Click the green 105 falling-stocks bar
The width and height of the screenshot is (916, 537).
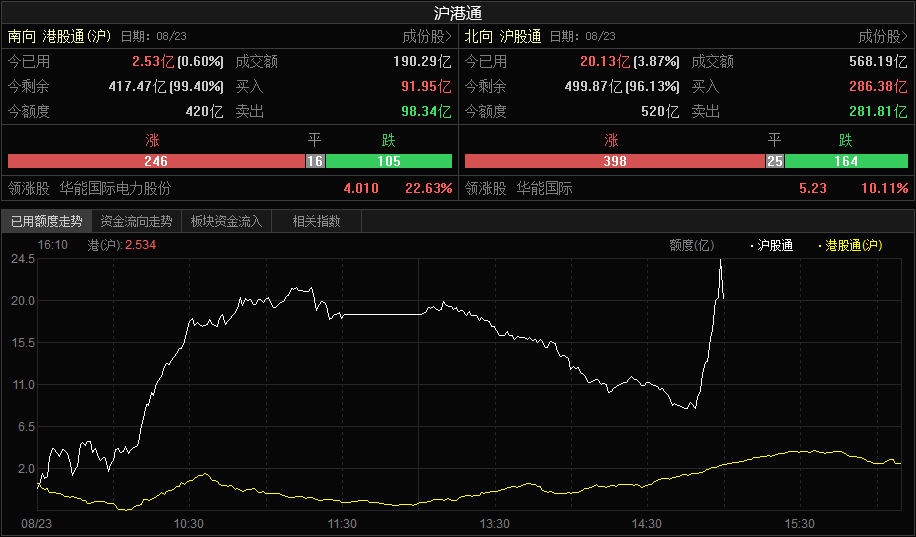(388, 161)
